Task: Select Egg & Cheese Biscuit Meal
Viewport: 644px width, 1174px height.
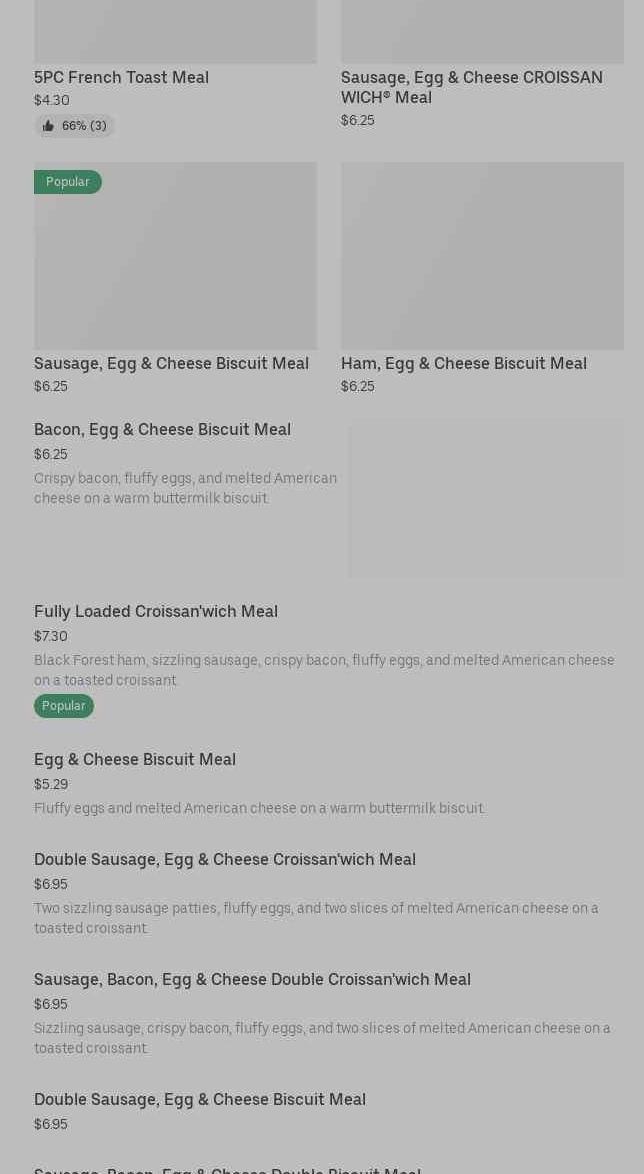Action: [x=135, y=759]
